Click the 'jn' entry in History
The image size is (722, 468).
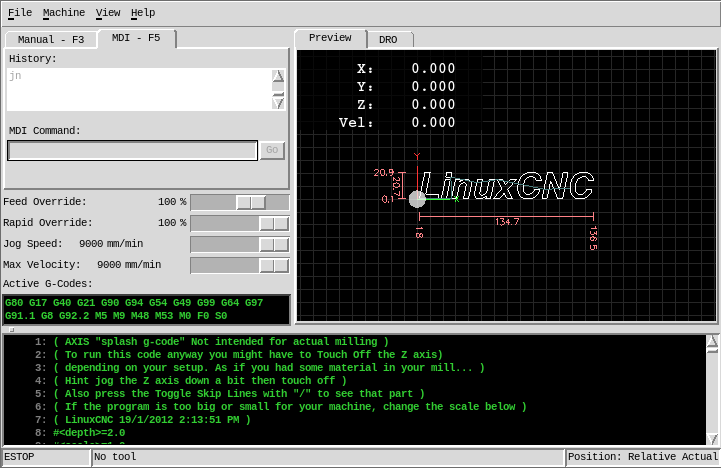coord(15,76)
